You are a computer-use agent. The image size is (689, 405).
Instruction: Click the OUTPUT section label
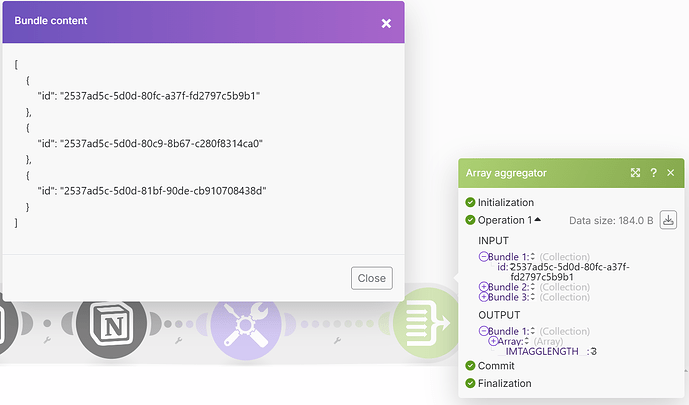499,315
